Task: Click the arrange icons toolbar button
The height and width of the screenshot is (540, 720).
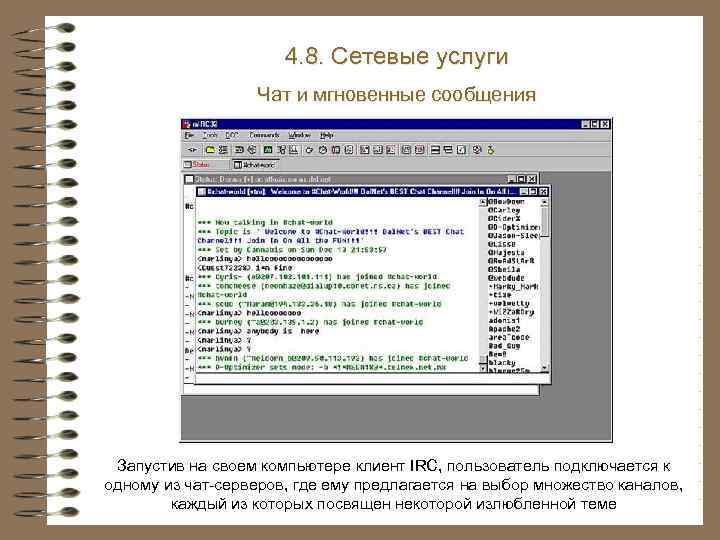Action: tap(462, 150)
